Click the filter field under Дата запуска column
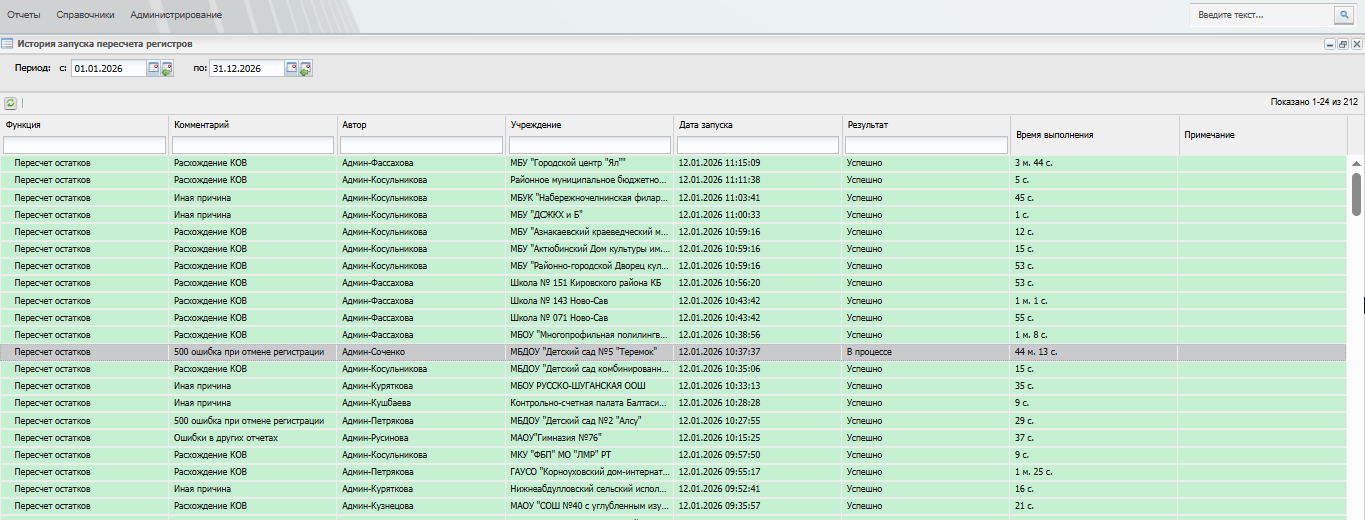 pos(758,145)
